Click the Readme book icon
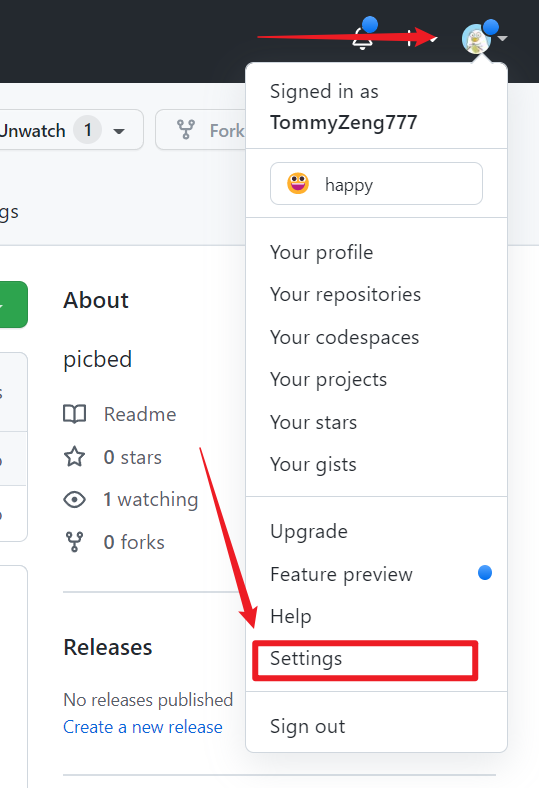This screenshot has height=788, width=539. [x=74, y=414]
